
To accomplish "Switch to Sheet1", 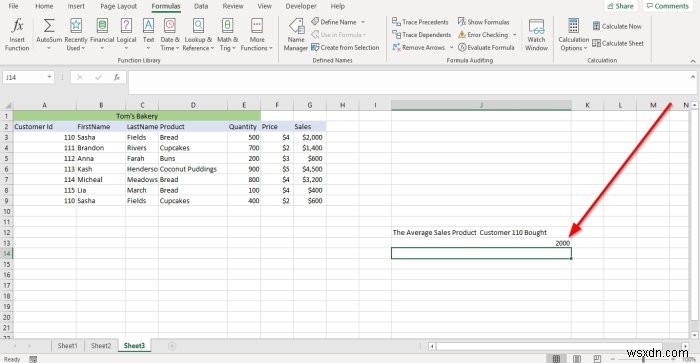I will coord(67,346).
